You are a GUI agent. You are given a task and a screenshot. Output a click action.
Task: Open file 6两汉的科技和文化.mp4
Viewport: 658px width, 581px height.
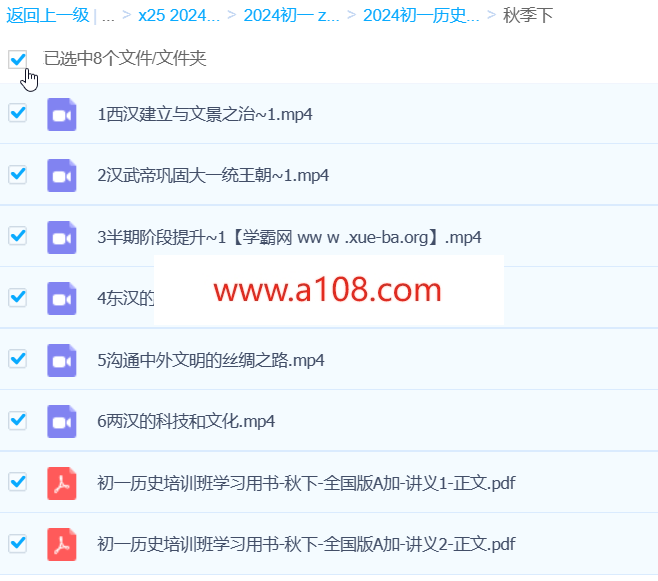click(x=186, y=421)
